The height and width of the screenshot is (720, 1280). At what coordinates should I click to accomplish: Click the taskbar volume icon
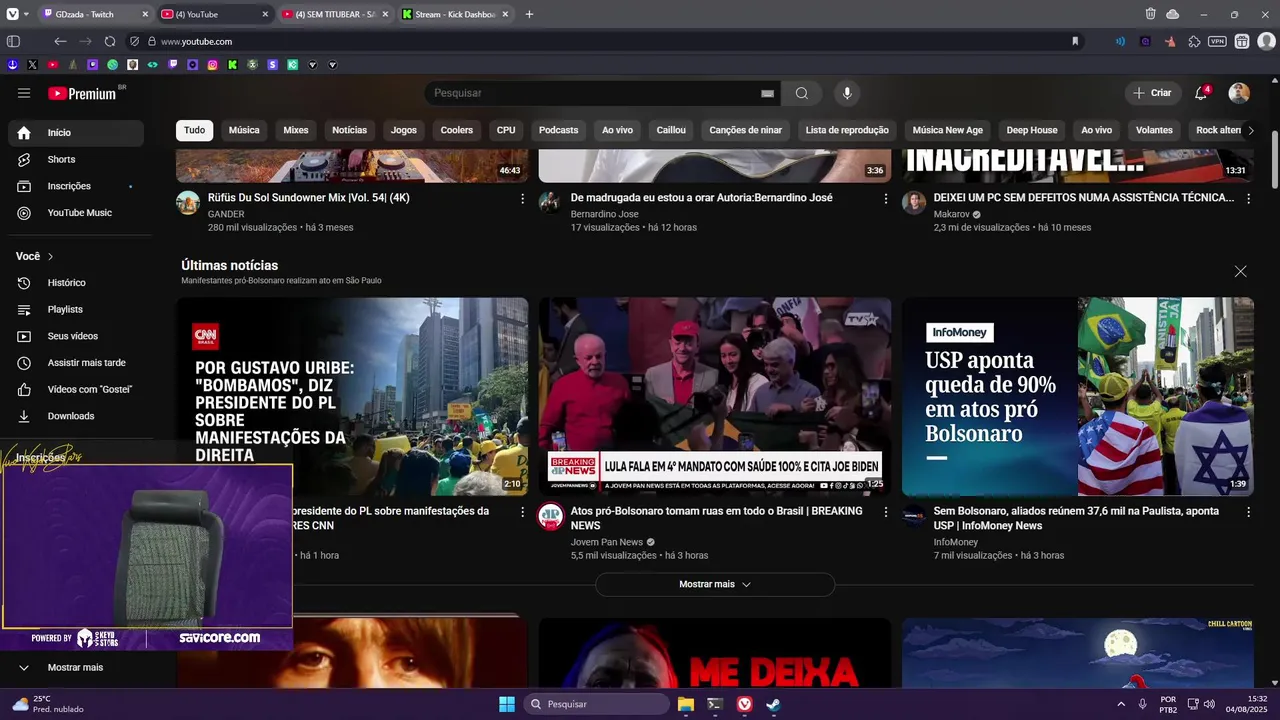point(1210,704)
